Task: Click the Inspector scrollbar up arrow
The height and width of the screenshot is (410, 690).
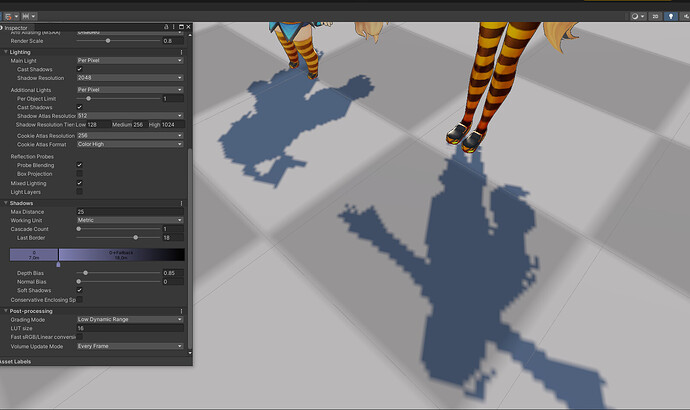Action: pyautogui.click(x=190, y=35)
